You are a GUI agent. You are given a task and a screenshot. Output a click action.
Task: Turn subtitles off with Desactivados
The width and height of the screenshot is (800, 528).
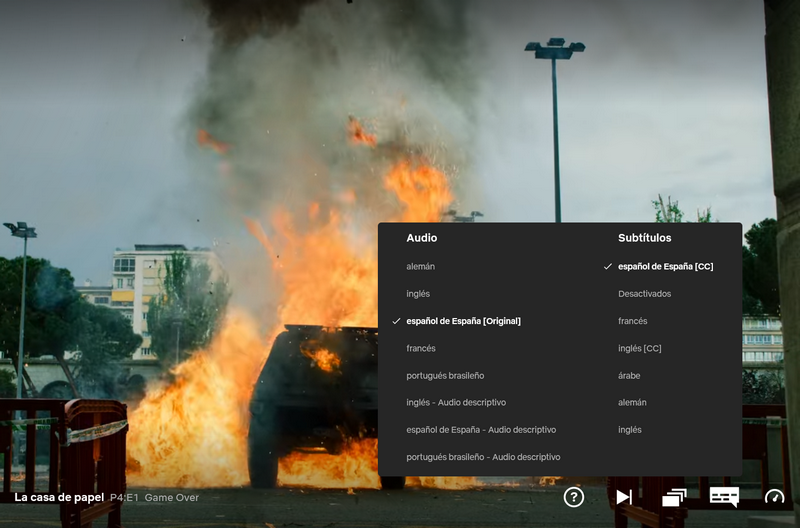pyautogui.click(x=644, y=294)
